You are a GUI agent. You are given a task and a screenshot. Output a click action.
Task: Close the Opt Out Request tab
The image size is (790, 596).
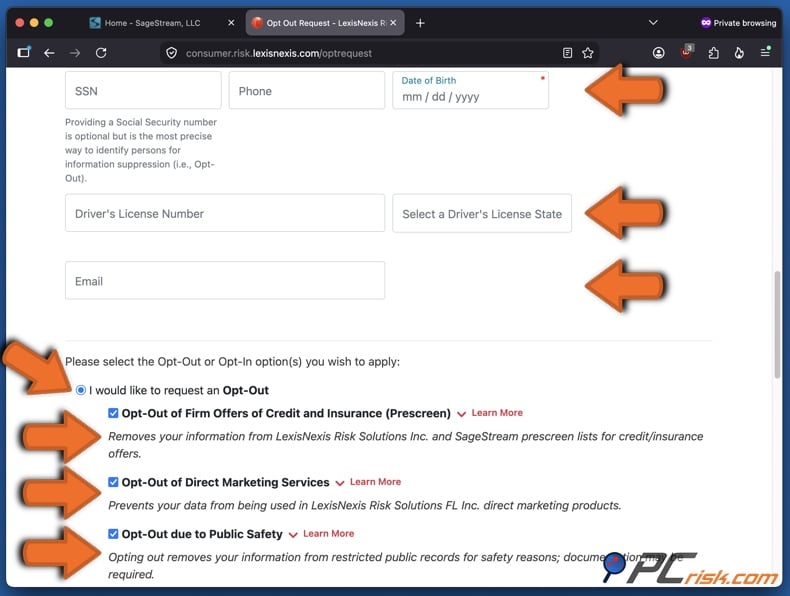tap(393, 23)
